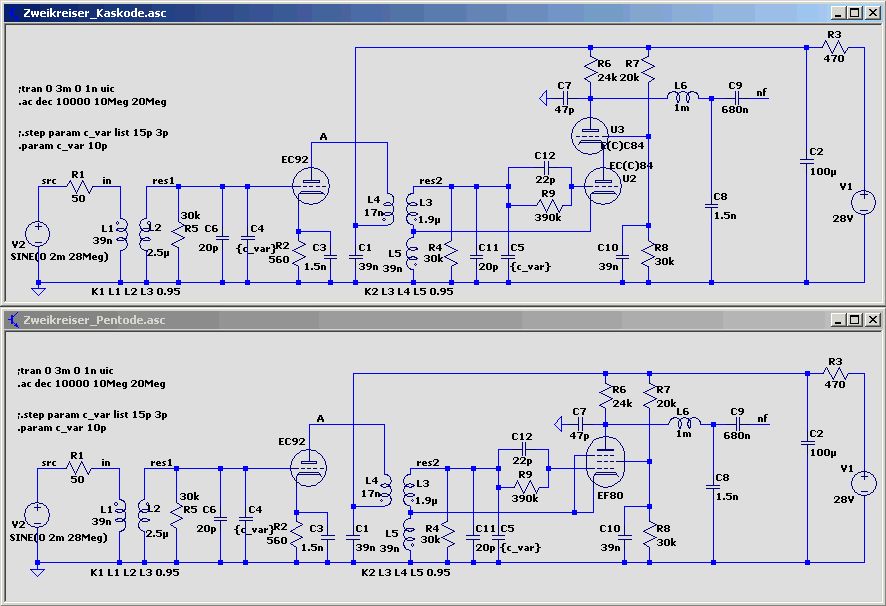Click the U2 triode symbol in Kaskode schematic
This screenshot has height=606, width=886.
[602, 186]
